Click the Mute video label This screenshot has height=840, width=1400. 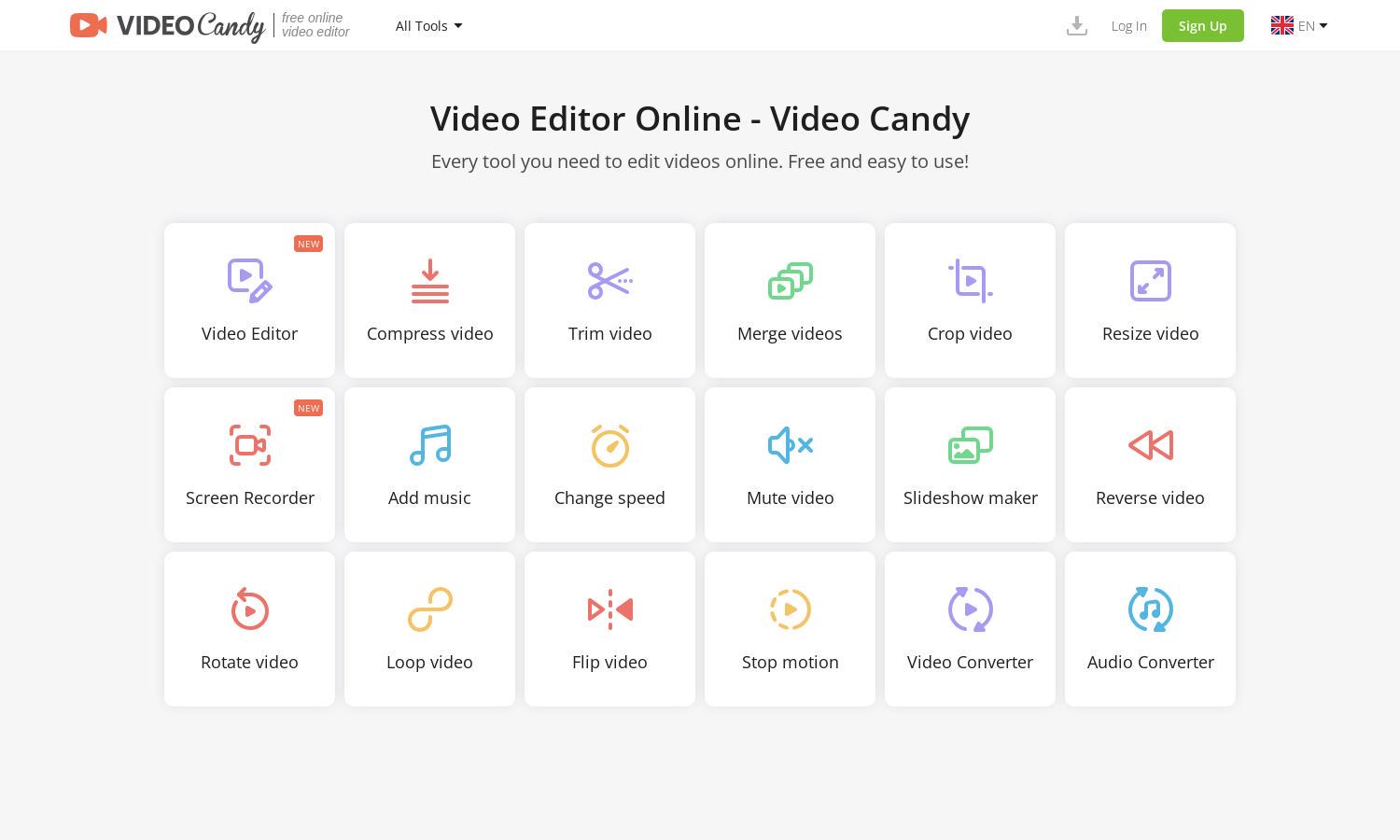tap(791, 498)
